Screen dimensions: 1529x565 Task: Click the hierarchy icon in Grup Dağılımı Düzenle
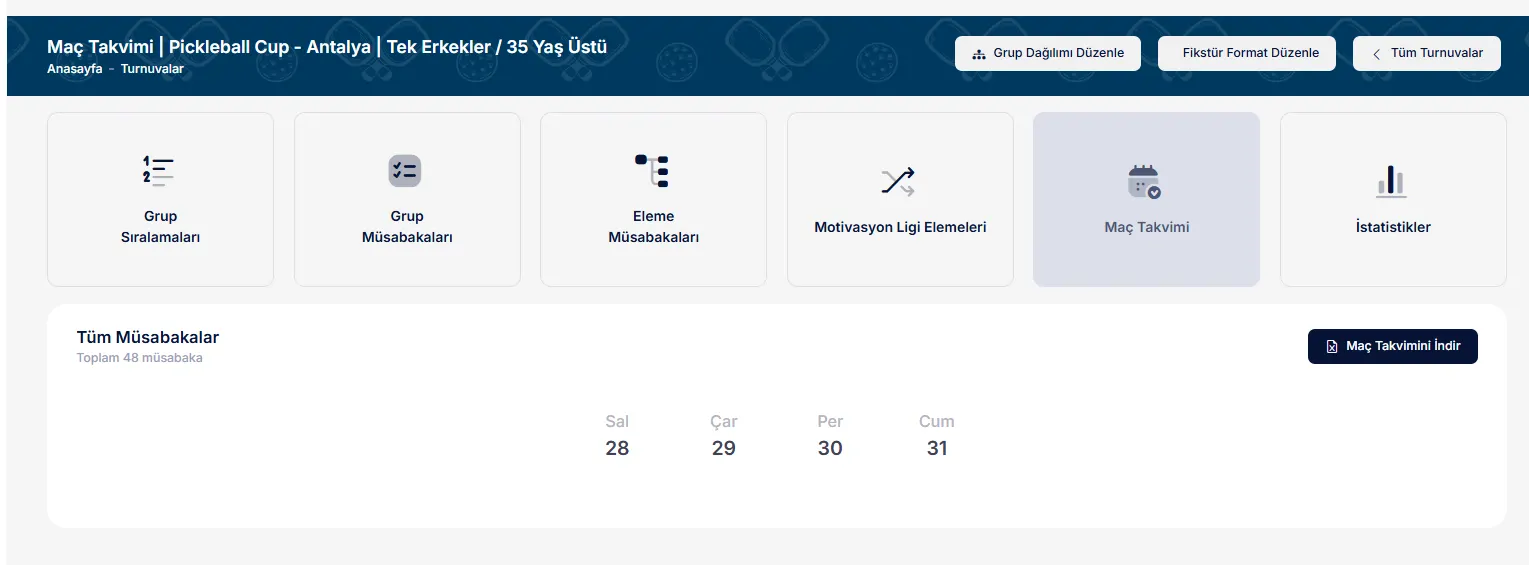tap(979, 54)
